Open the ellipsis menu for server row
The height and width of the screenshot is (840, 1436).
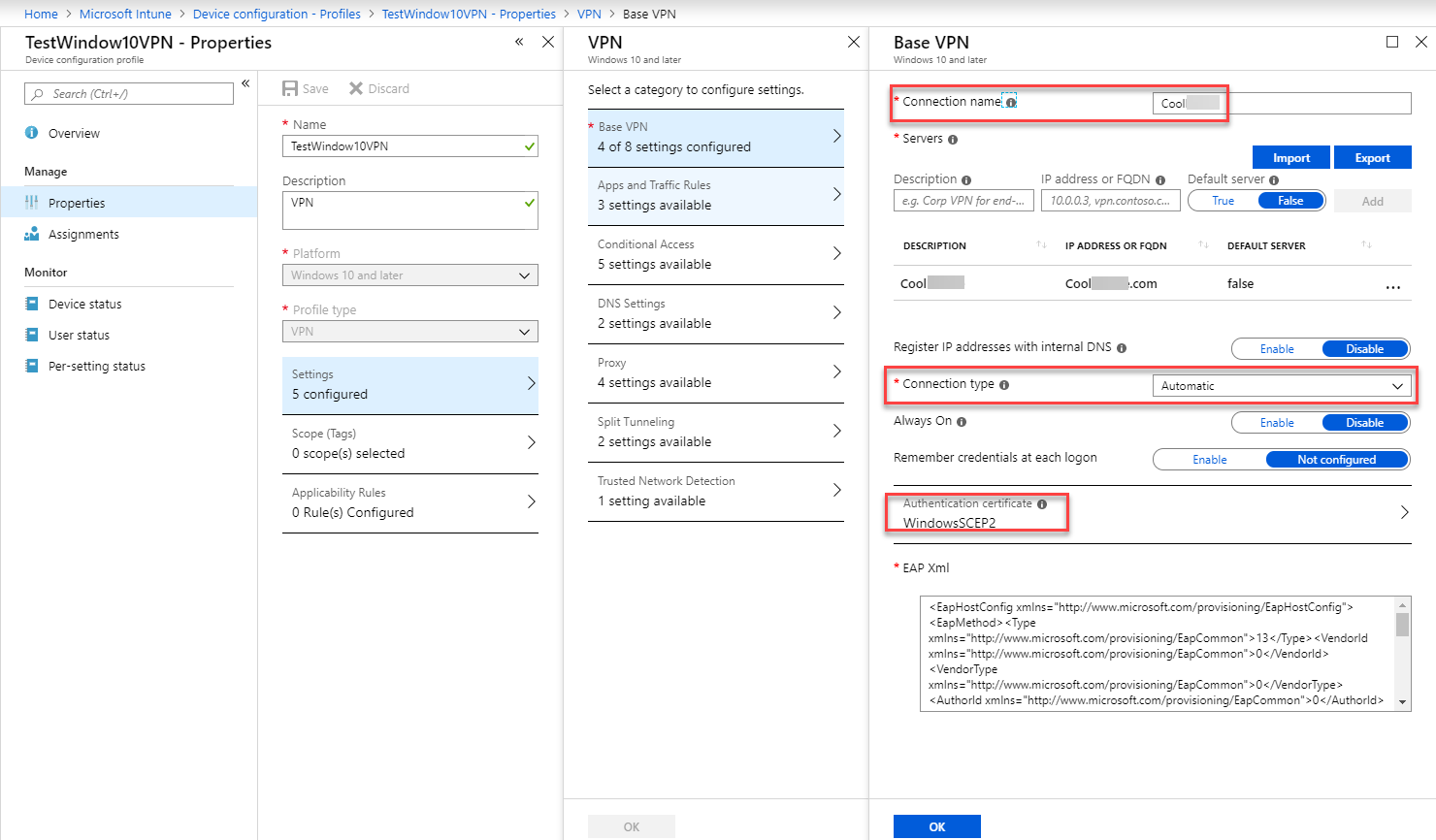[1393, 285]
